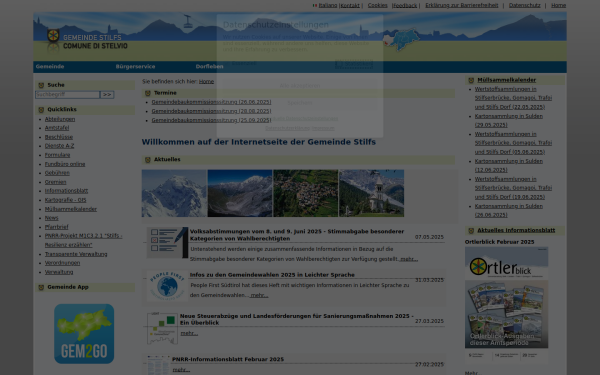Open the Gremien quicklink
Screen dimensions: 600x375
(x=55, y=182)
